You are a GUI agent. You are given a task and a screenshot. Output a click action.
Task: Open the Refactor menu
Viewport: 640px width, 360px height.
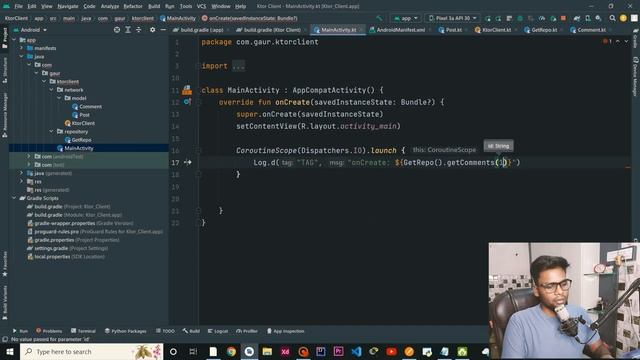coord(133,6)
